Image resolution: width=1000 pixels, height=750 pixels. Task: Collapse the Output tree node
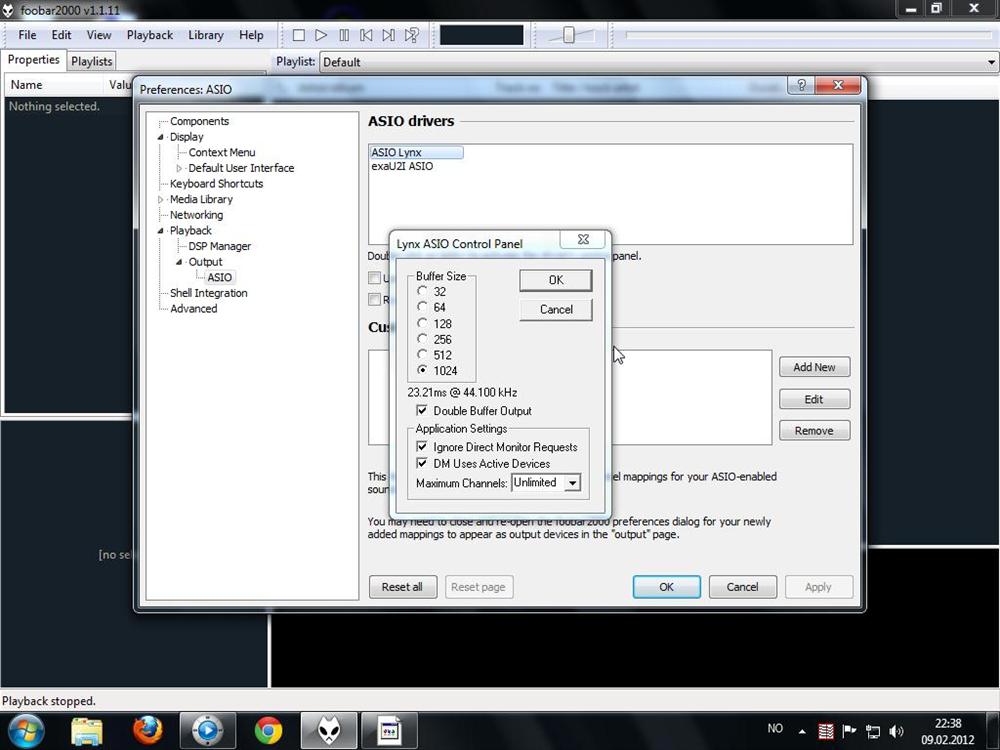179,262
